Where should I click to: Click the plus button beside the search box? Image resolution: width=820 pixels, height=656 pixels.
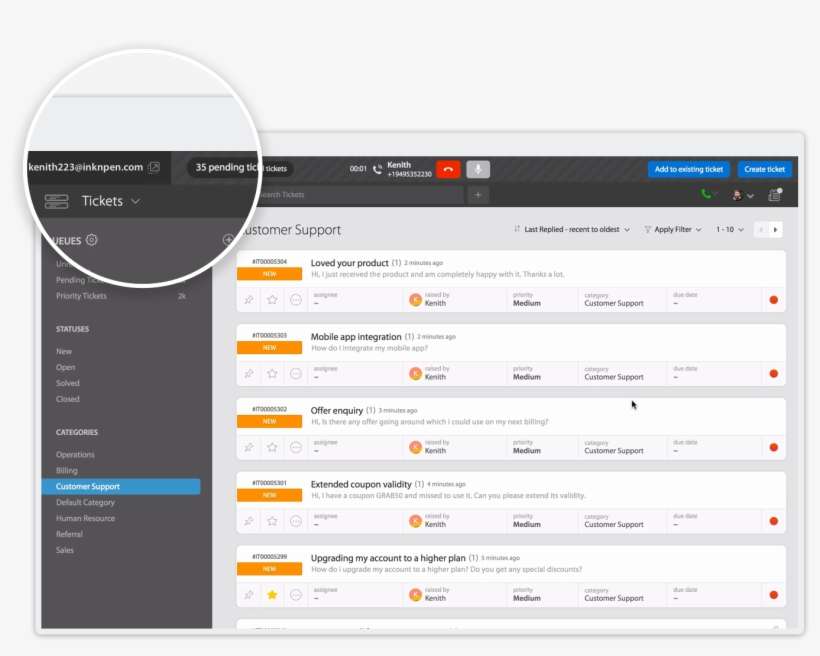click(478, 195)
